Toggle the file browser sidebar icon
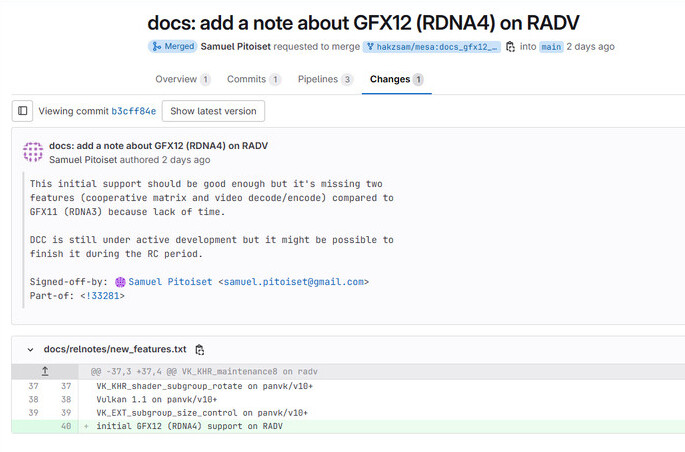685x452 pixels. point(23,111)
